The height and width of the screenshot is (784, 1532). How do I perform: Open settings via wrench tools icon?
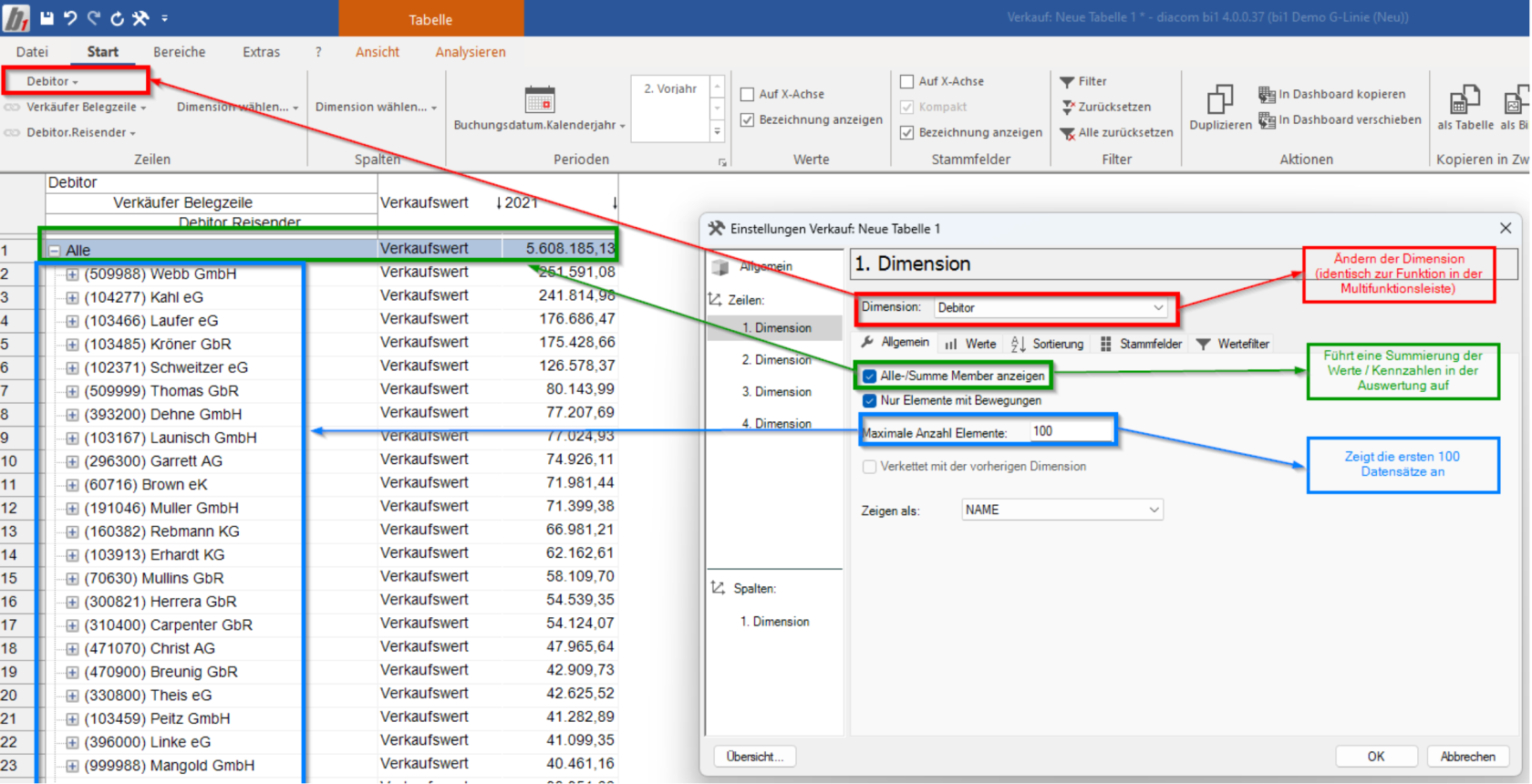click(x=140, y=17)
